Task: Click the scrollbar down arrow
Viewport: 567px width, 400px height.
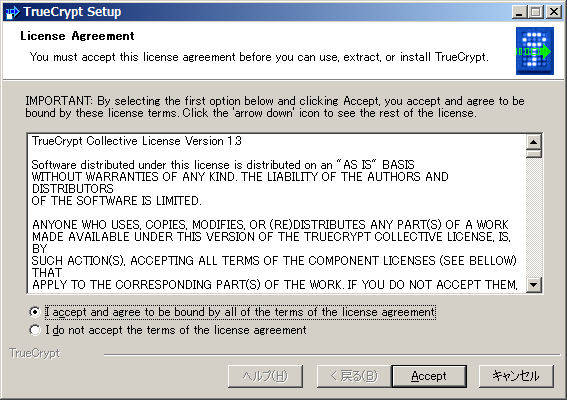Action: 534,285
